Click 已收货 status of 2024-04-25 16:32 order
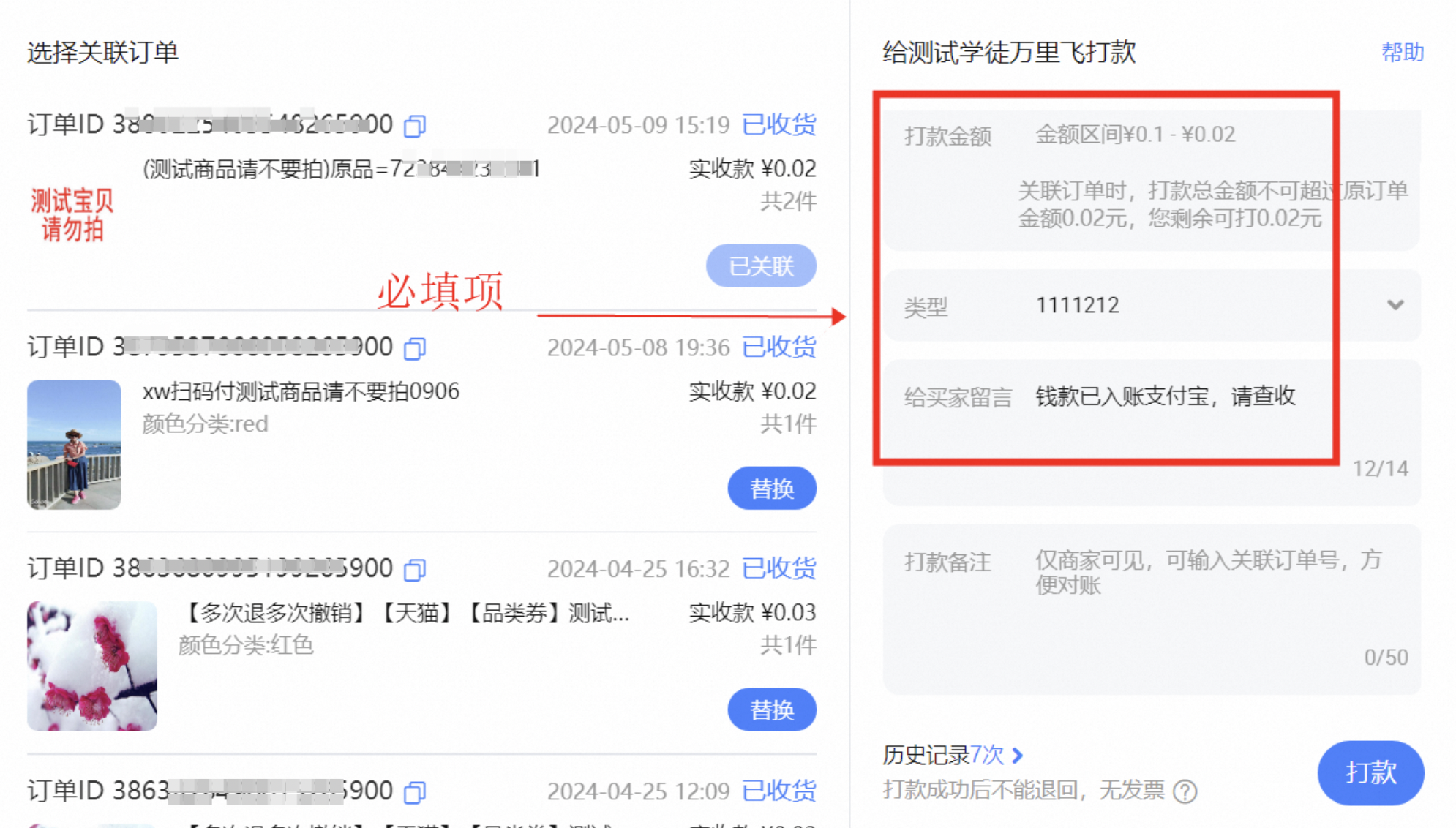 (778, 568)
